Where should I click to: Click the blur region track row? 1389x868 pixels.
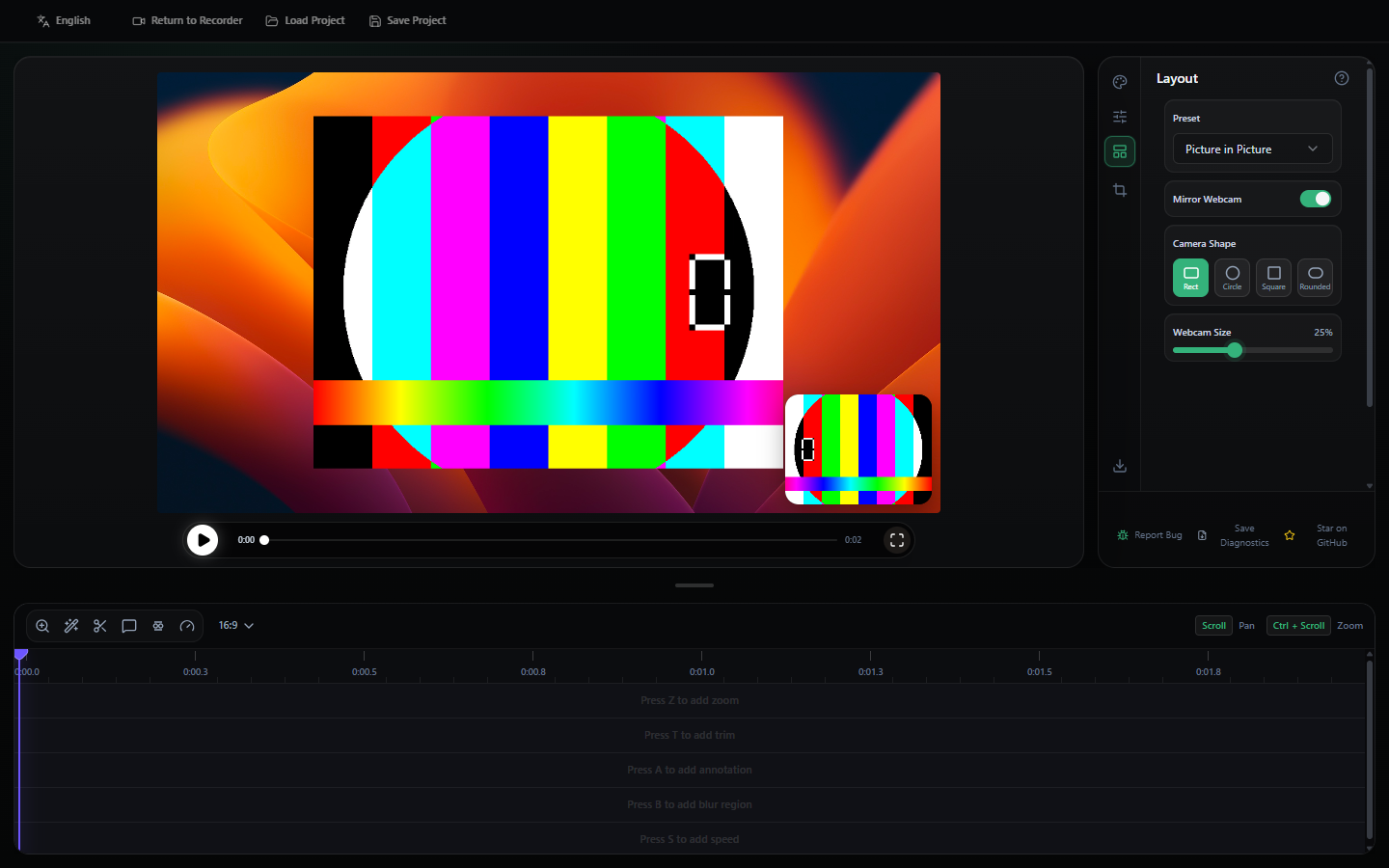691,805
